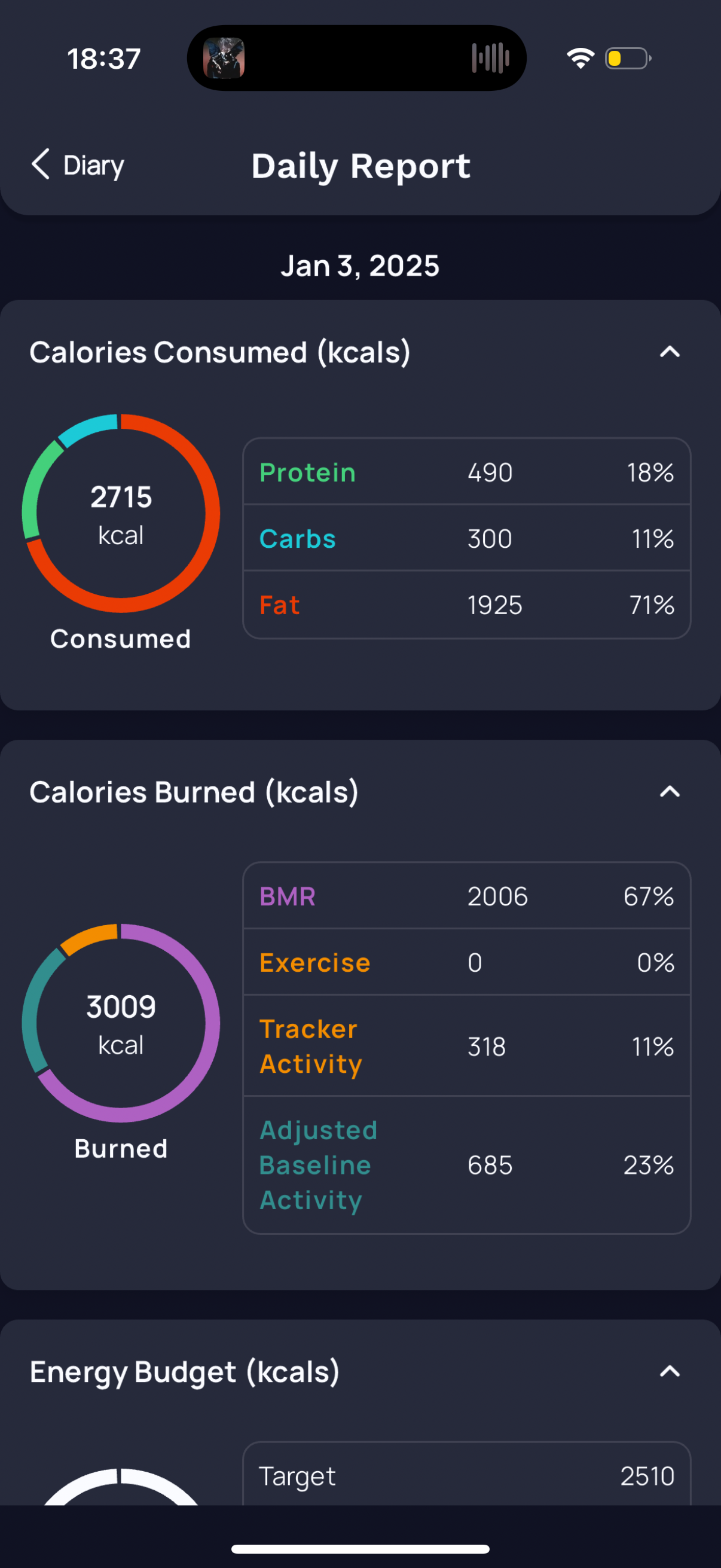This screenshot has width=721, height=1568.
Task: Select the Protein row
Action: pos(467,472)
